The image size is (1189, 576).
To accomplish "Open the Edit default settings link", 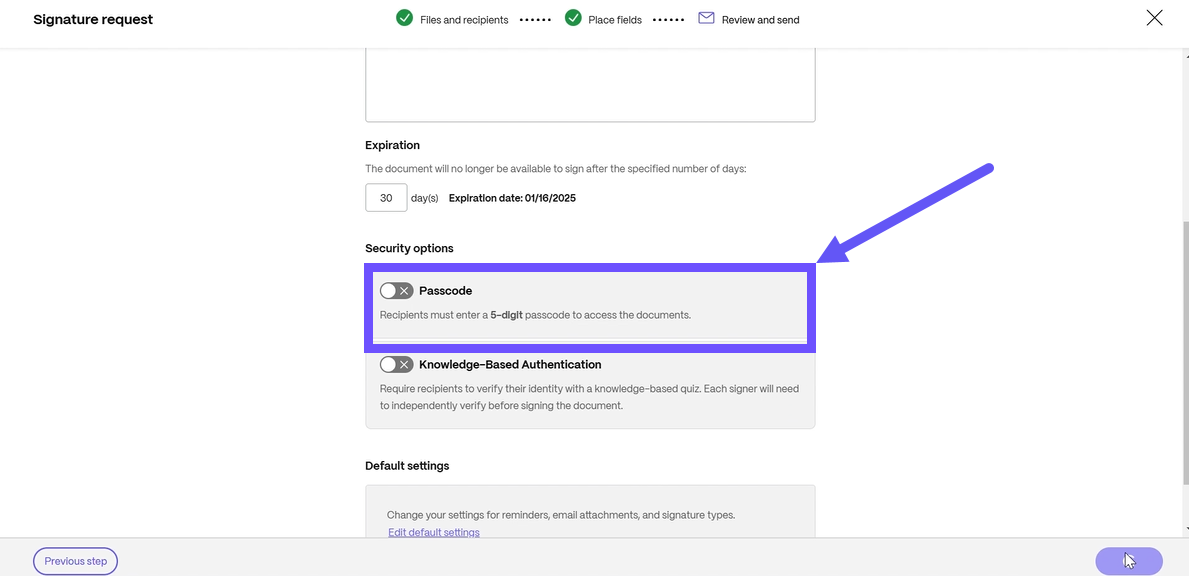I will (x=434, y=532).
